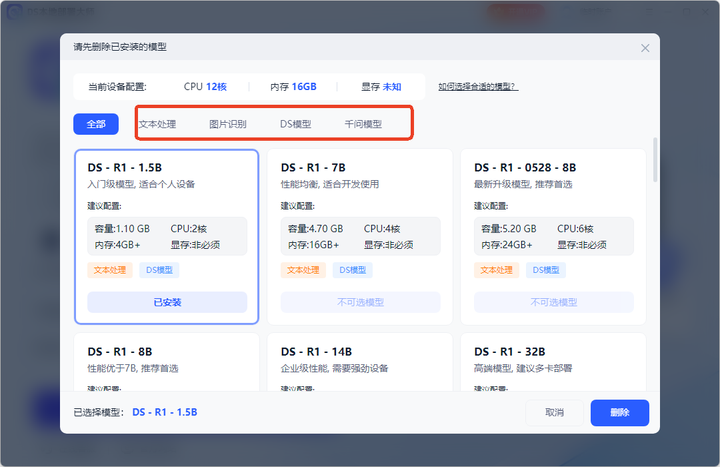Switch to the DS模型 filter tab

click(296, 124)
